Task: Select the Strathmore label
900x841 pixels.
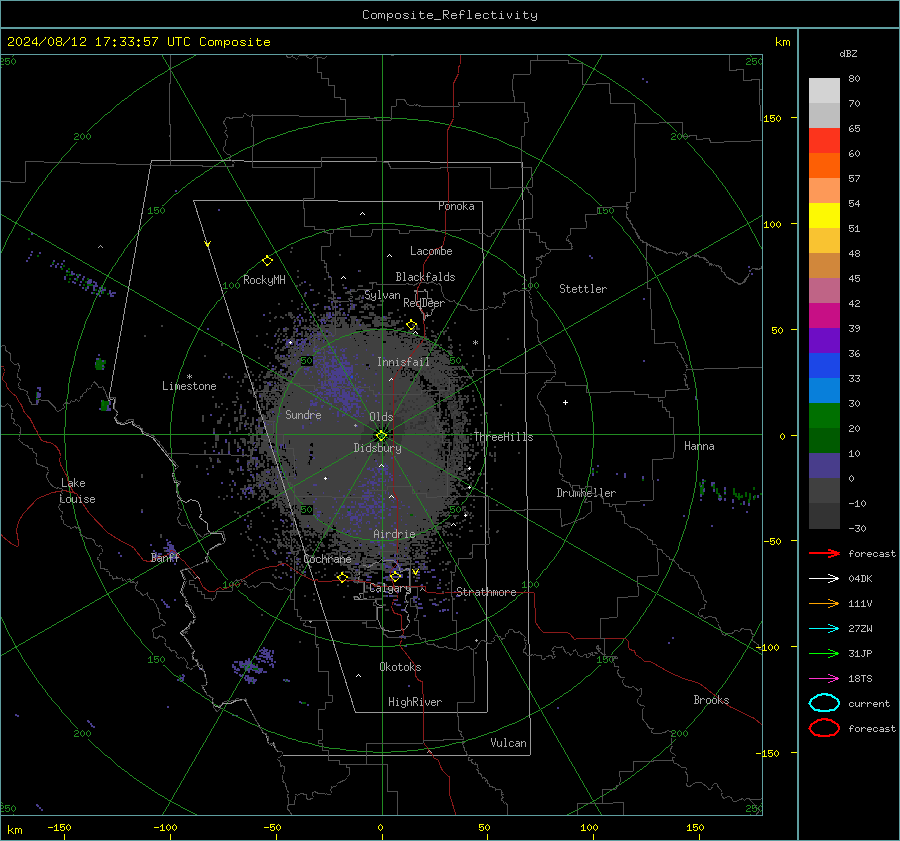Action: click(486, 592)
